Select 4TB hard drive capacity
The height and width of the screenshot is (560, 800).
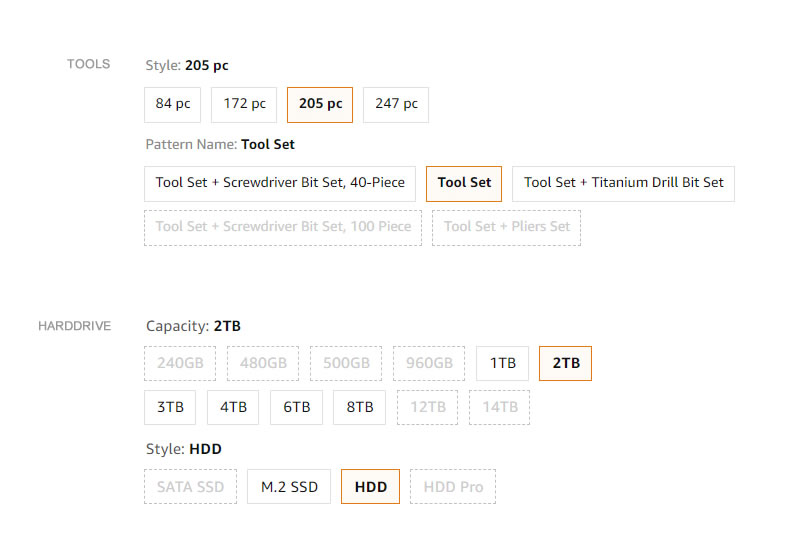coord(233,407)
